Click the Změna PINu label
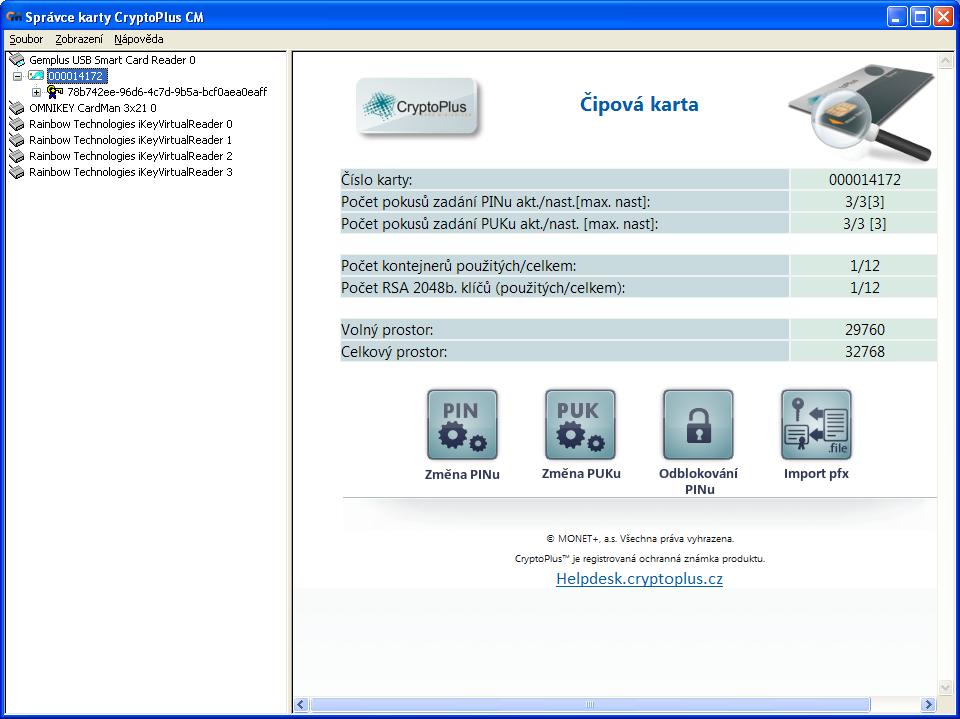This screenshot has height=719, width=960. point(462,475)
